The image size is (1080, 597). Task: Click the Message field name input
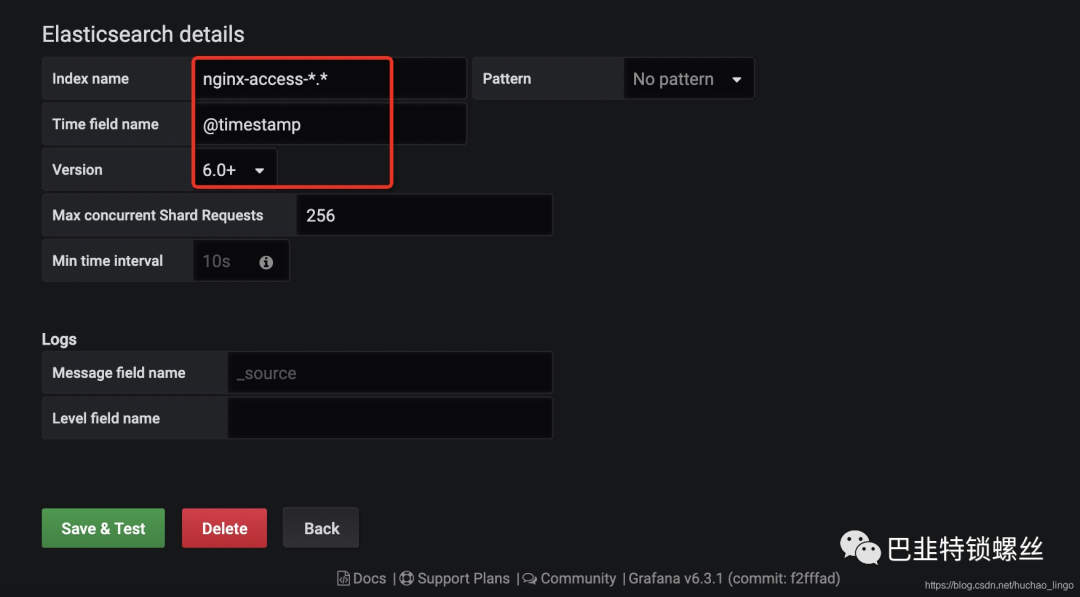pyautogui.click(x=389, y=373)
